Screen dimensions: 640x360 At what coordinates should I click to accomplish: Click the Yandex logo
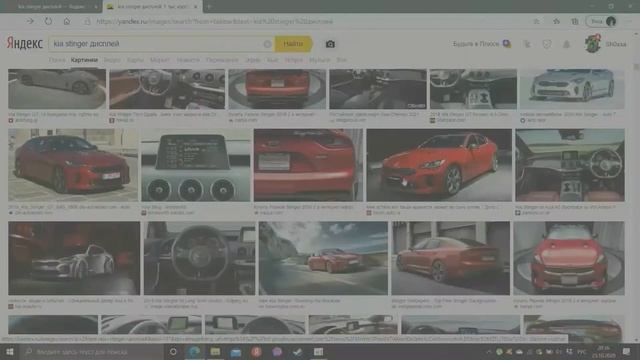point(24,43)
